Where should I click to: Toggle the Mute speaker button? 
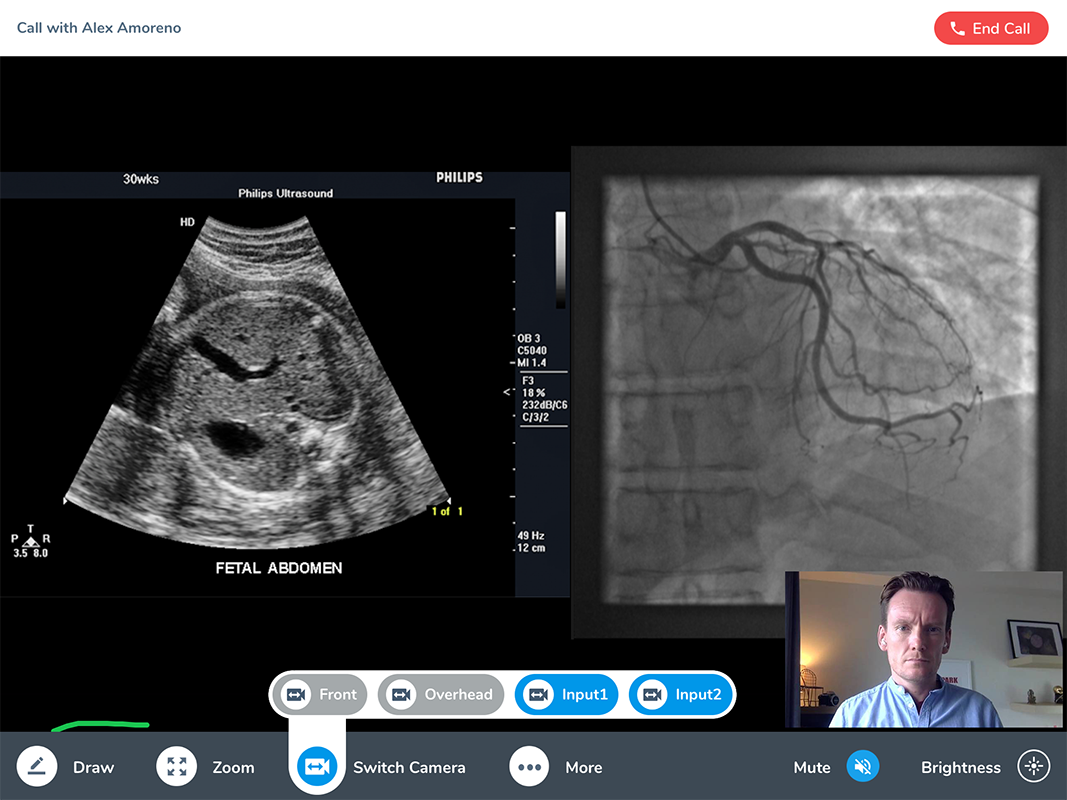pyautogui.click(x=862, y=767)
